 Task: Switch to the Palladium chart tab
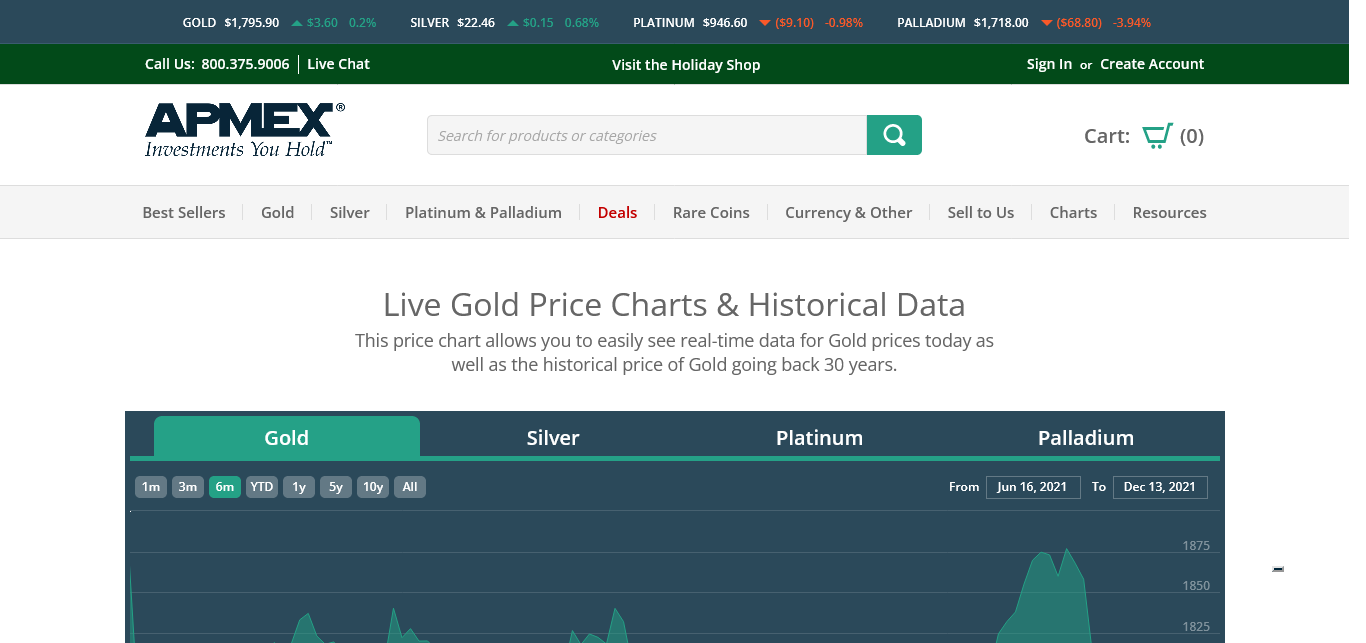click(1085, 438)
